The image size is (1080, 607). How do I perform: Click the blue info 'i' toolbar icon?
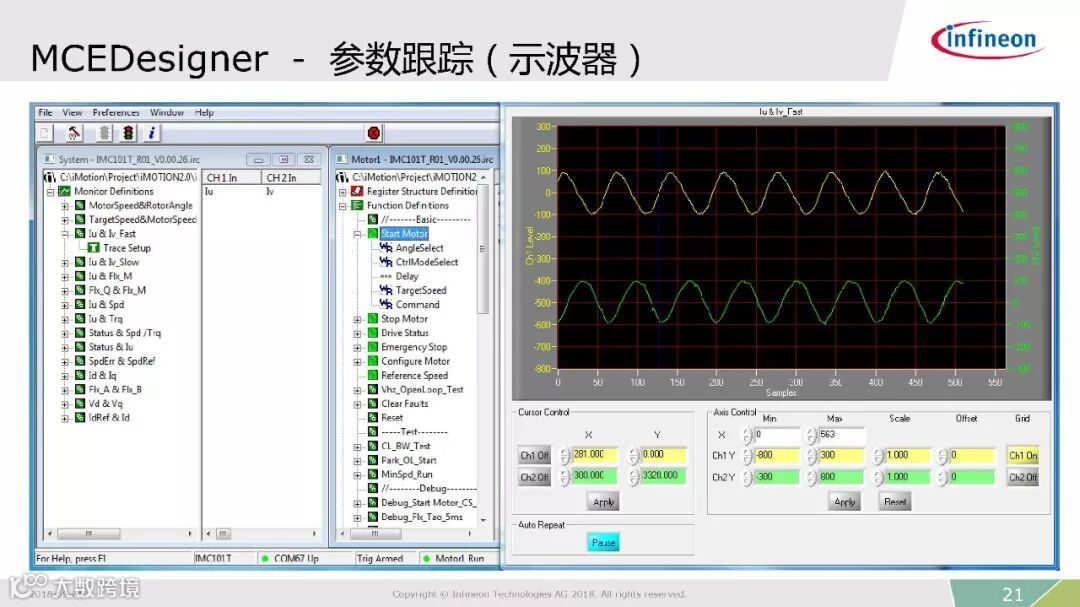[152, 133]
